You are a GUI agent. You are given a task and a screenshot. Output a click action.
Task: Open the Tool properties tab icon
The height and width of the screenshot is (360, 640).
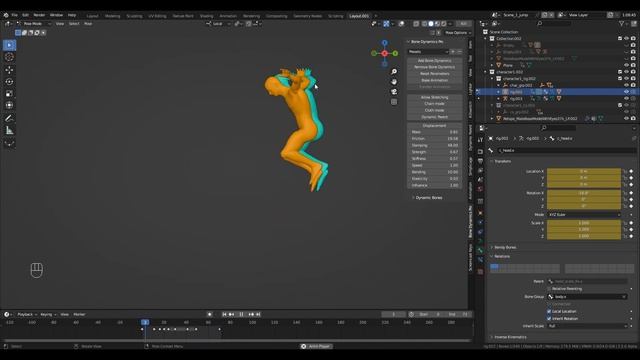point(480,140)
